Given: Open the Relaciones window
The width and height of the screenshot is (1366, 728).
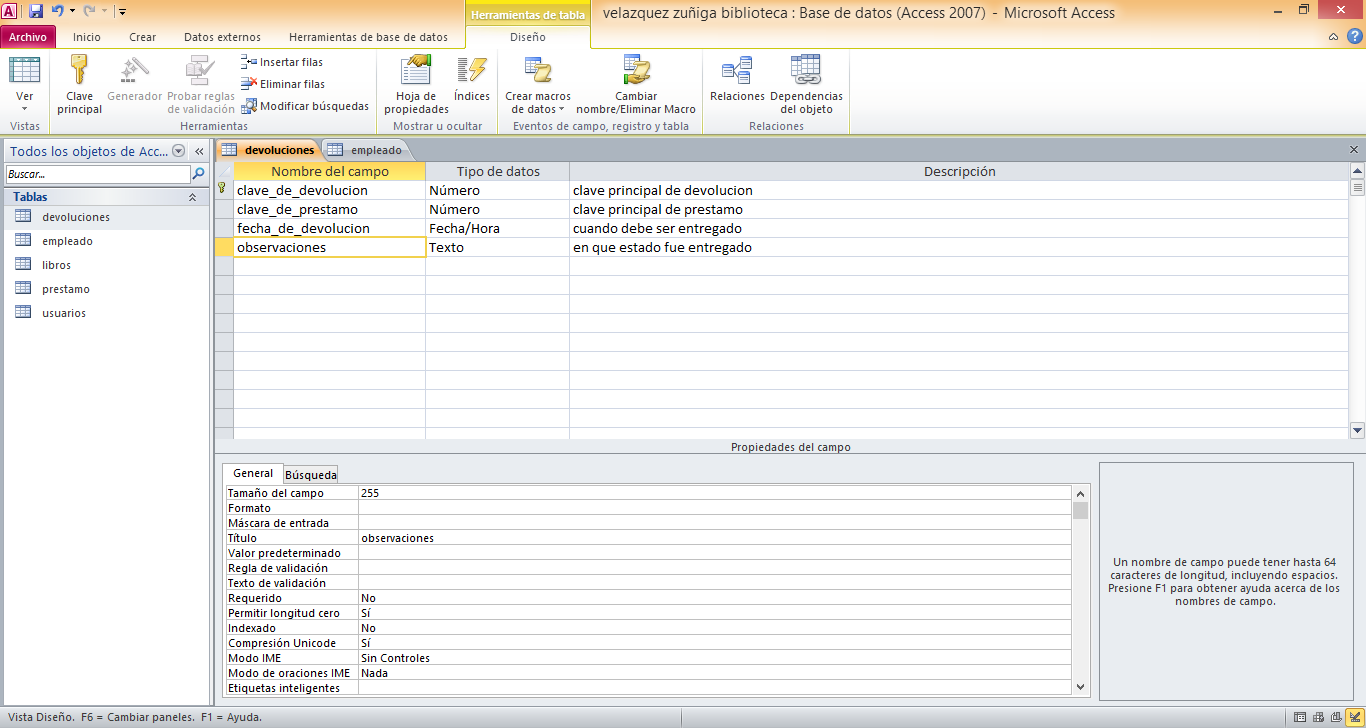Looking at the screenshot, I should 737,80.
